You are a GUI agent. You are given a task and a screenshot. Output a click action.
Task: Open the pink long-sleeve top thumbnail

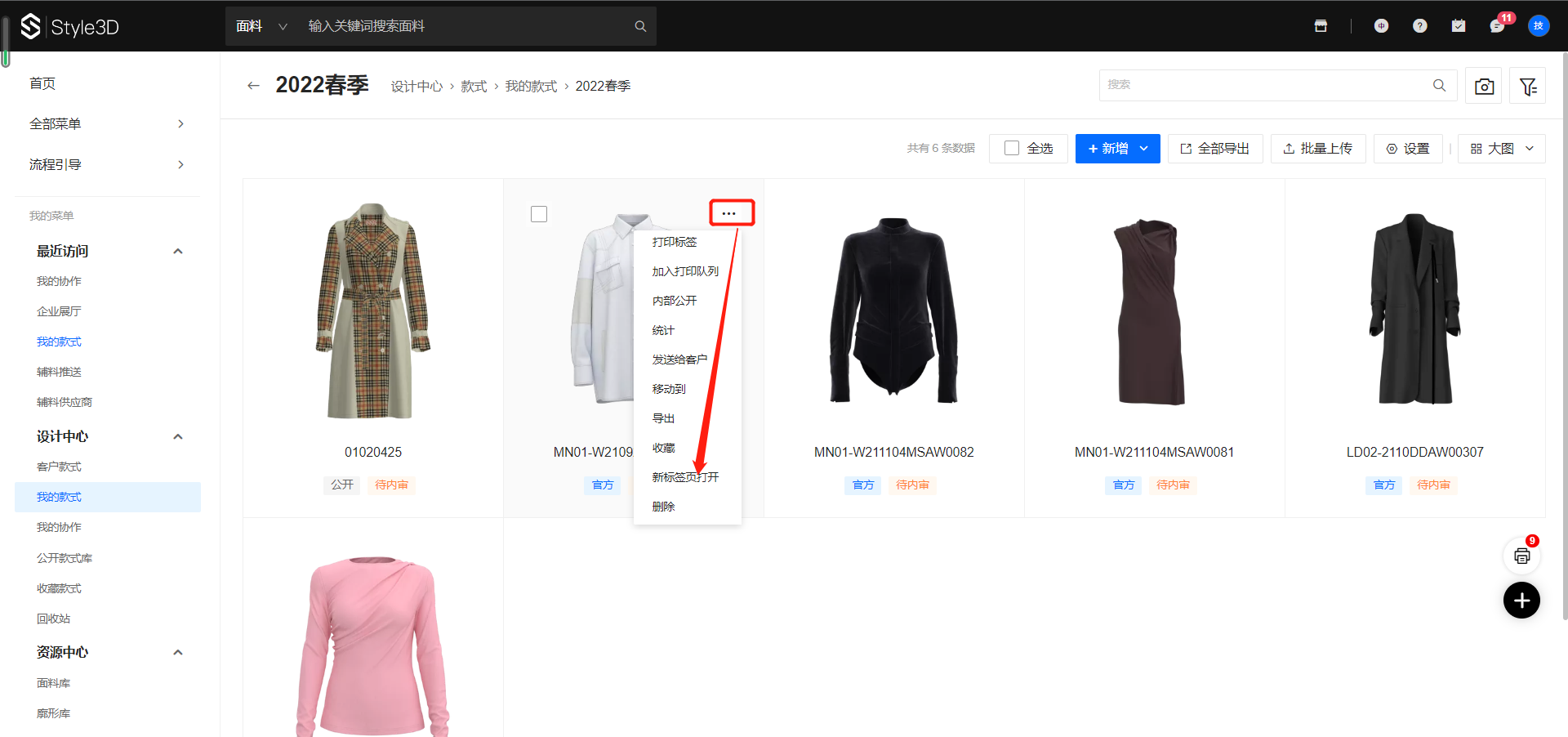(x=373, y=646)
